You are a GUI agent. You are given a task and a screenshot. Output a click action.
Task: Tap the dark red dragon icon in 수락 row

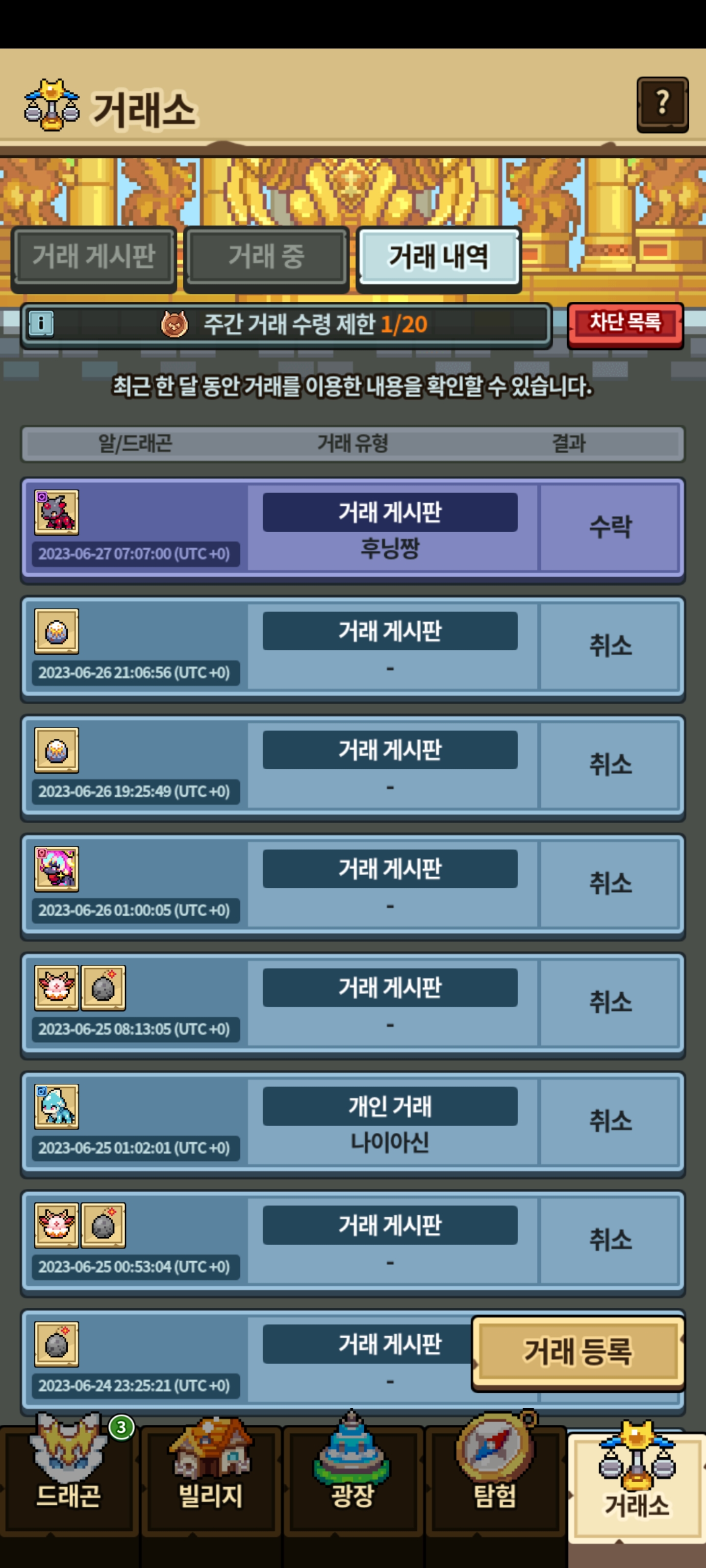(x=57, y=513)
